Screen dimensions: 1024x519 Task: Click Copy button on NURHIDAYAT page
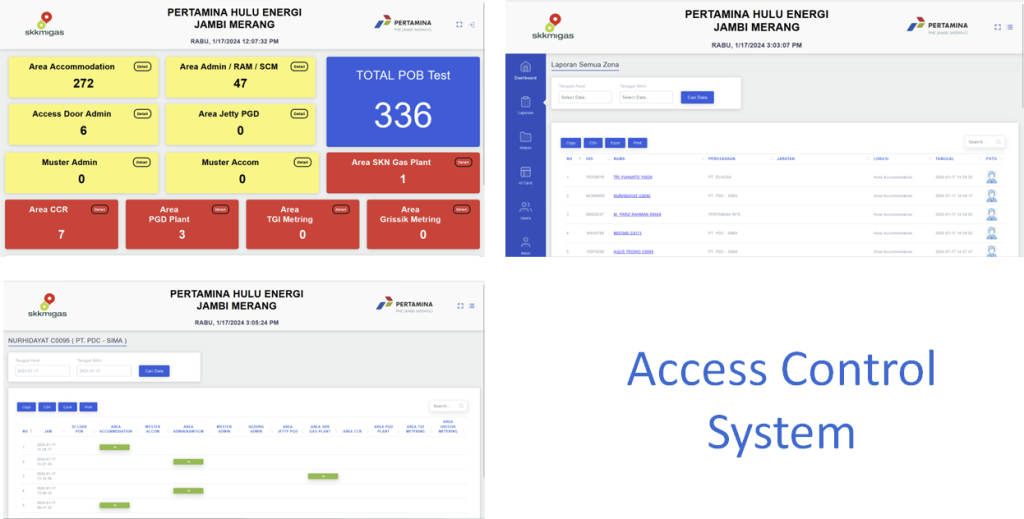click(26, 407)
